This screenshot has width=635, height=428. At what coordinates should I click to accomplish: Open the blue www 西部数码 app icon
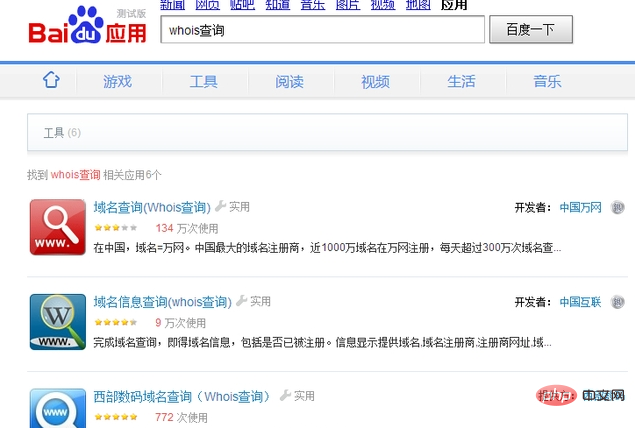tap(58, 408)
